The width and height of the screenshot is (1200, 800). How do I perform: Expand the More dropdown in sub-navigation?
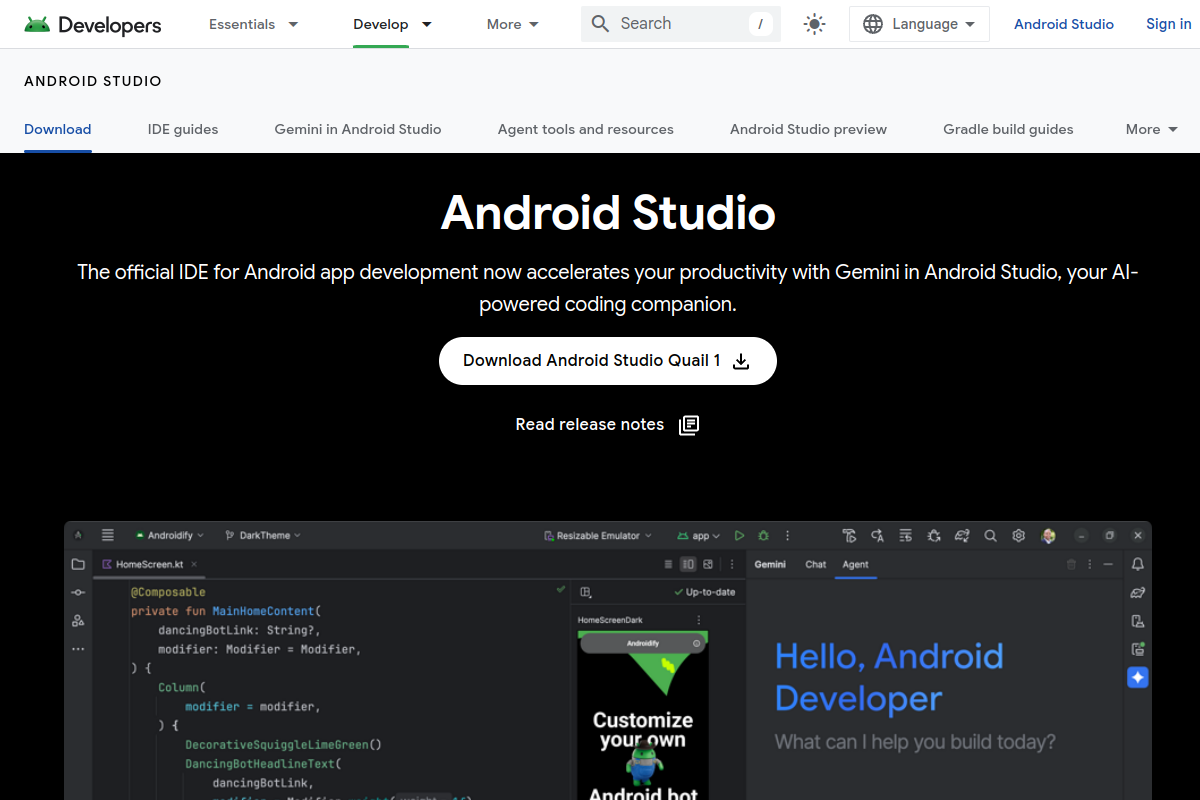point(1152,129)
